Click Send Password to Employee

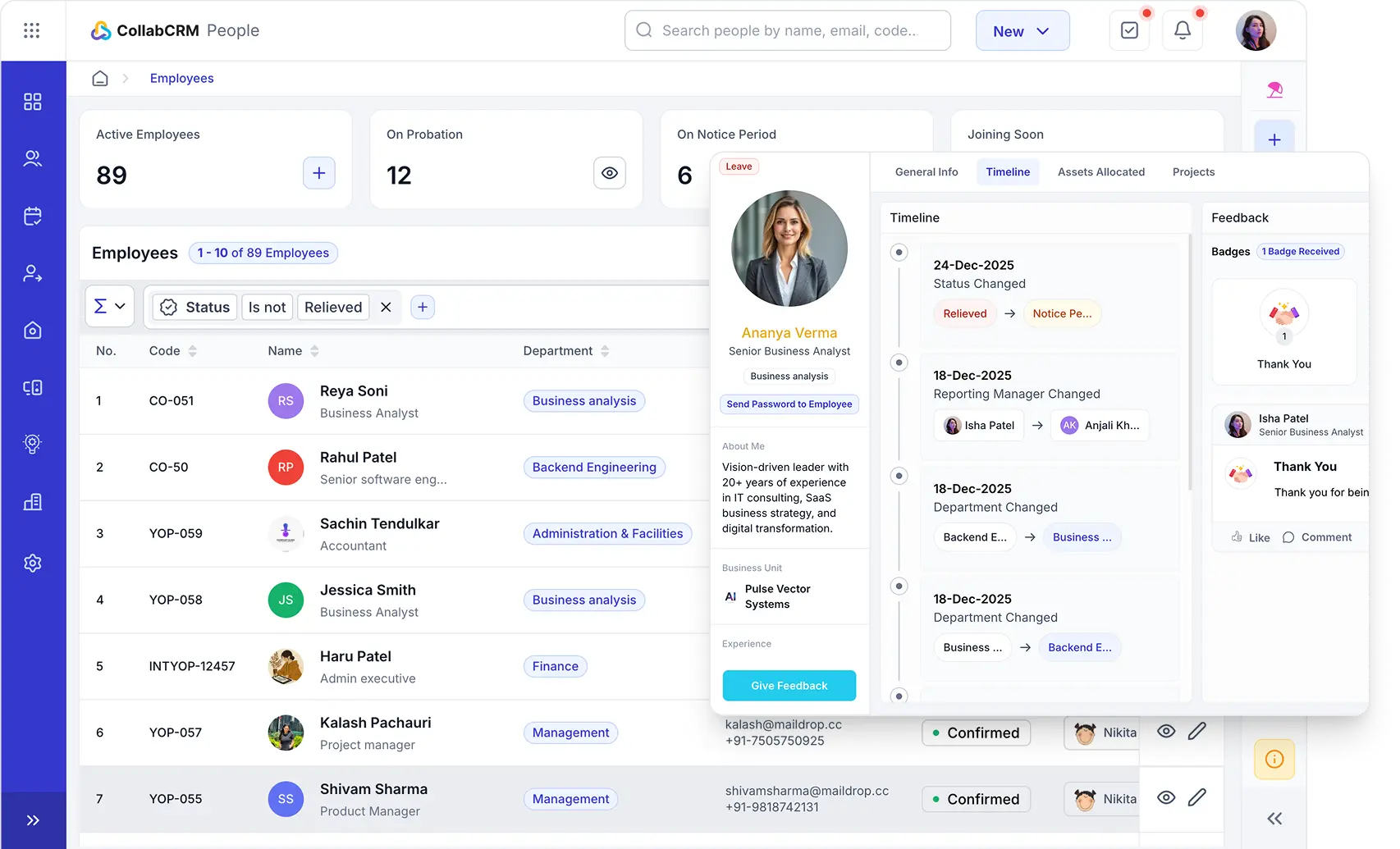point(789,404)
